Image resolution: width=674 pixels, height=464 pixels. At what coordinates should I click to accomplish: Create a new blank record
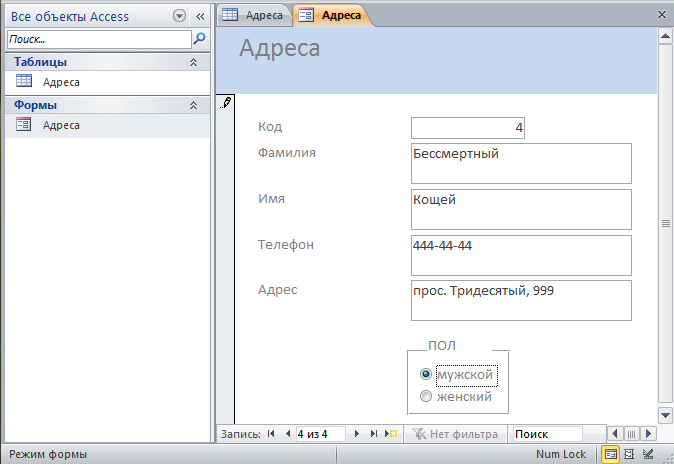(391, 433)
